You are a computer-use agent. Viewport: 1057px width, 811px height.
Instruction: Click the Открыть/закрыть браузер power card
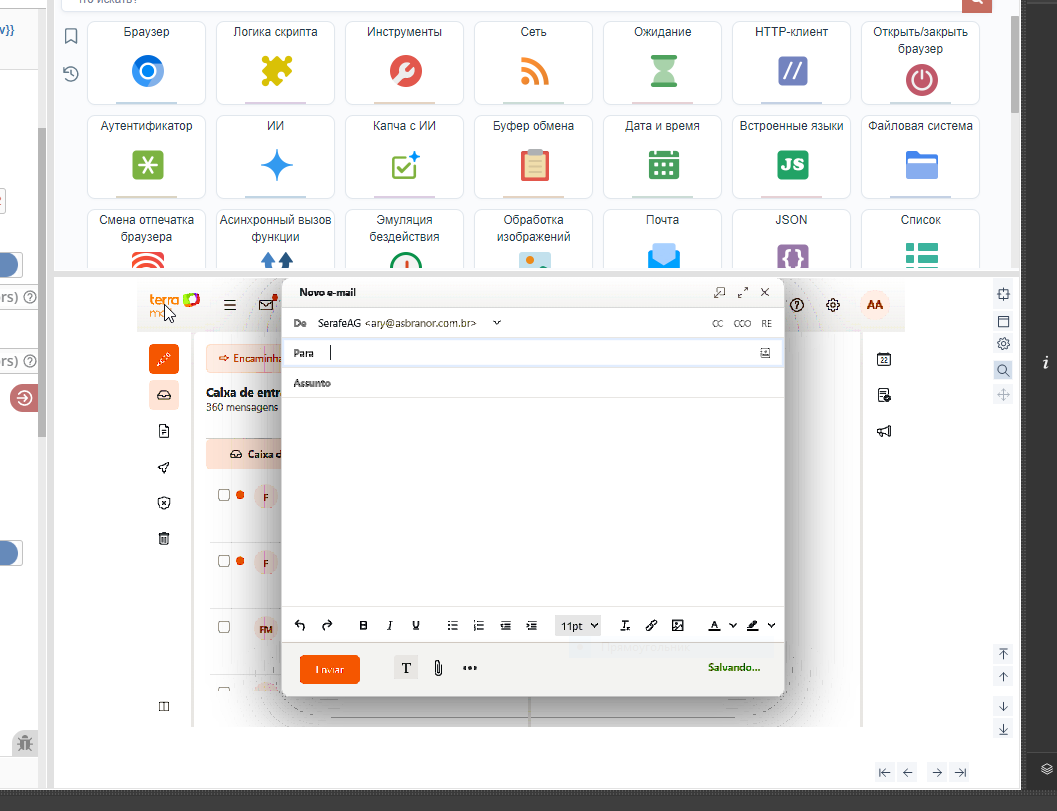[x=920, y=63]
